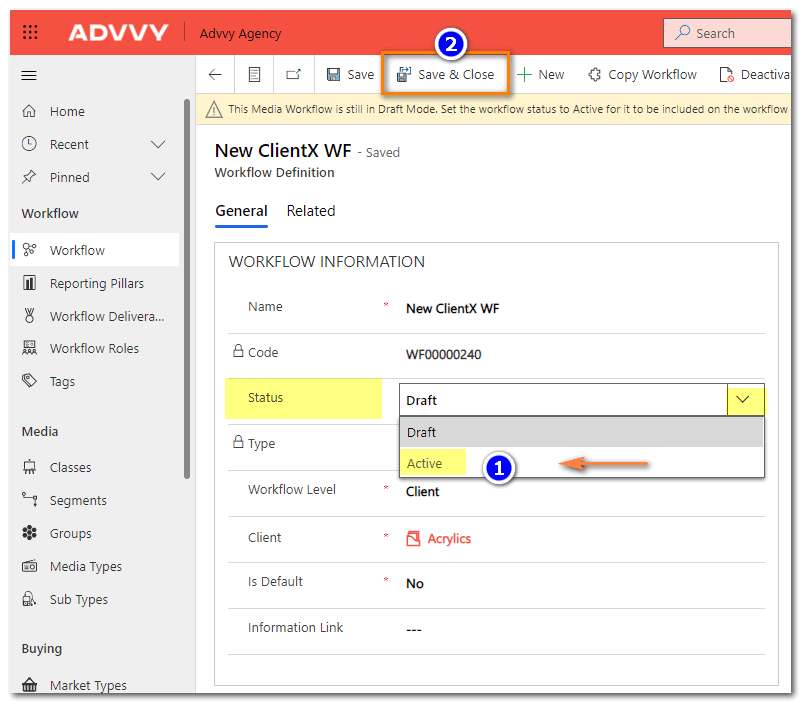Go to Reporting Pillars in sidebar
This screenshot has width=802, height=704.
point(96,284)
